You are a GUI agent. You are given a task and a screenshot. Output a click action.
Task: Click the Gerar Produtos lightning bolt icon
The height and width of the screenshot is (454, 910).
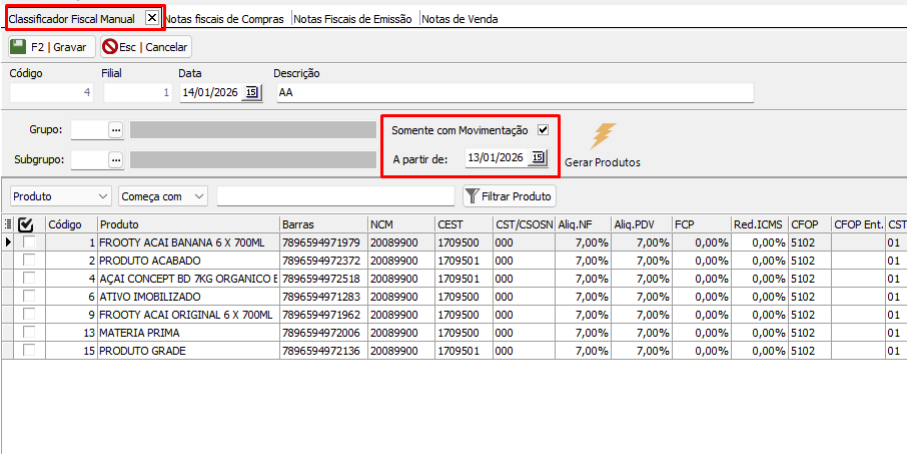tap(602, 137)
